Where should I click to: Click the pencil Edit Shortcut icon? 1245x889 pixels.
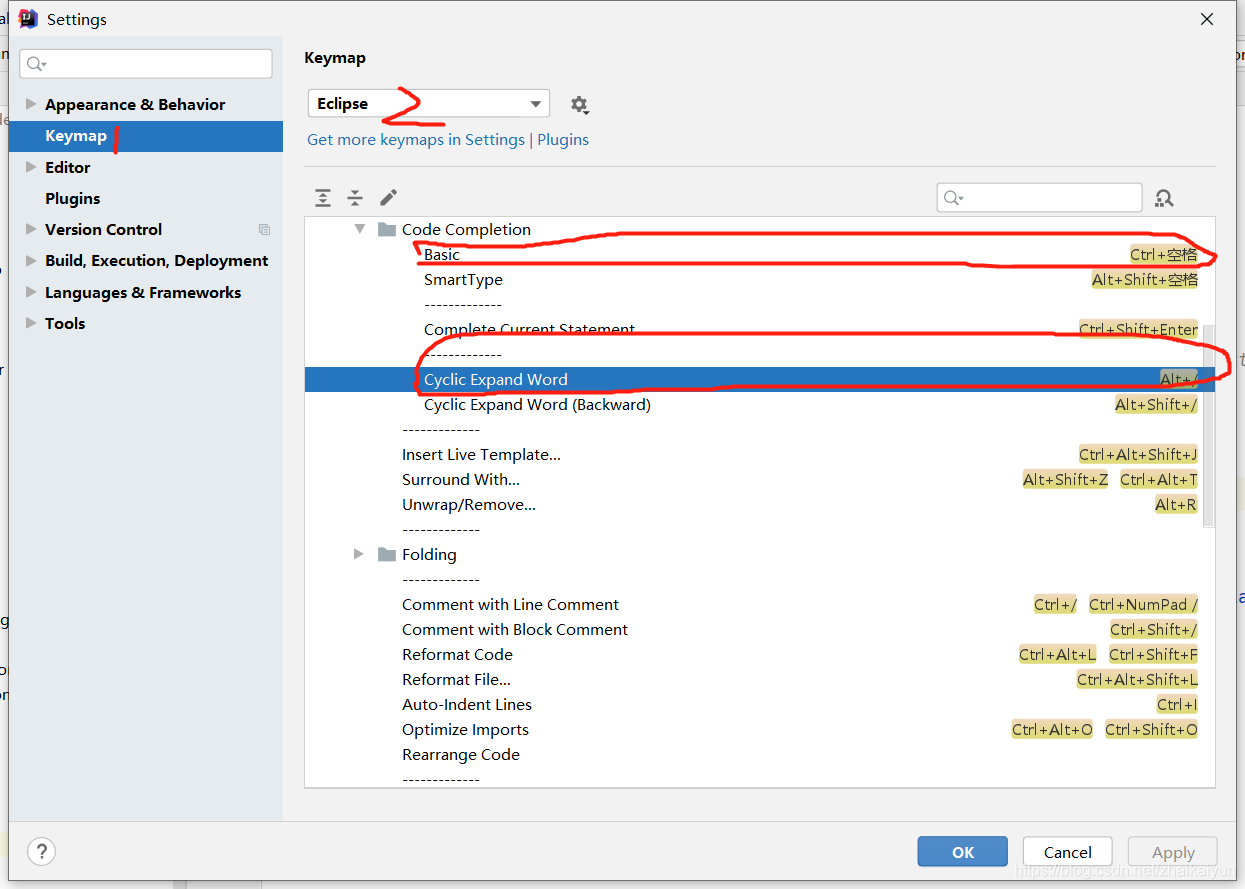388,198
